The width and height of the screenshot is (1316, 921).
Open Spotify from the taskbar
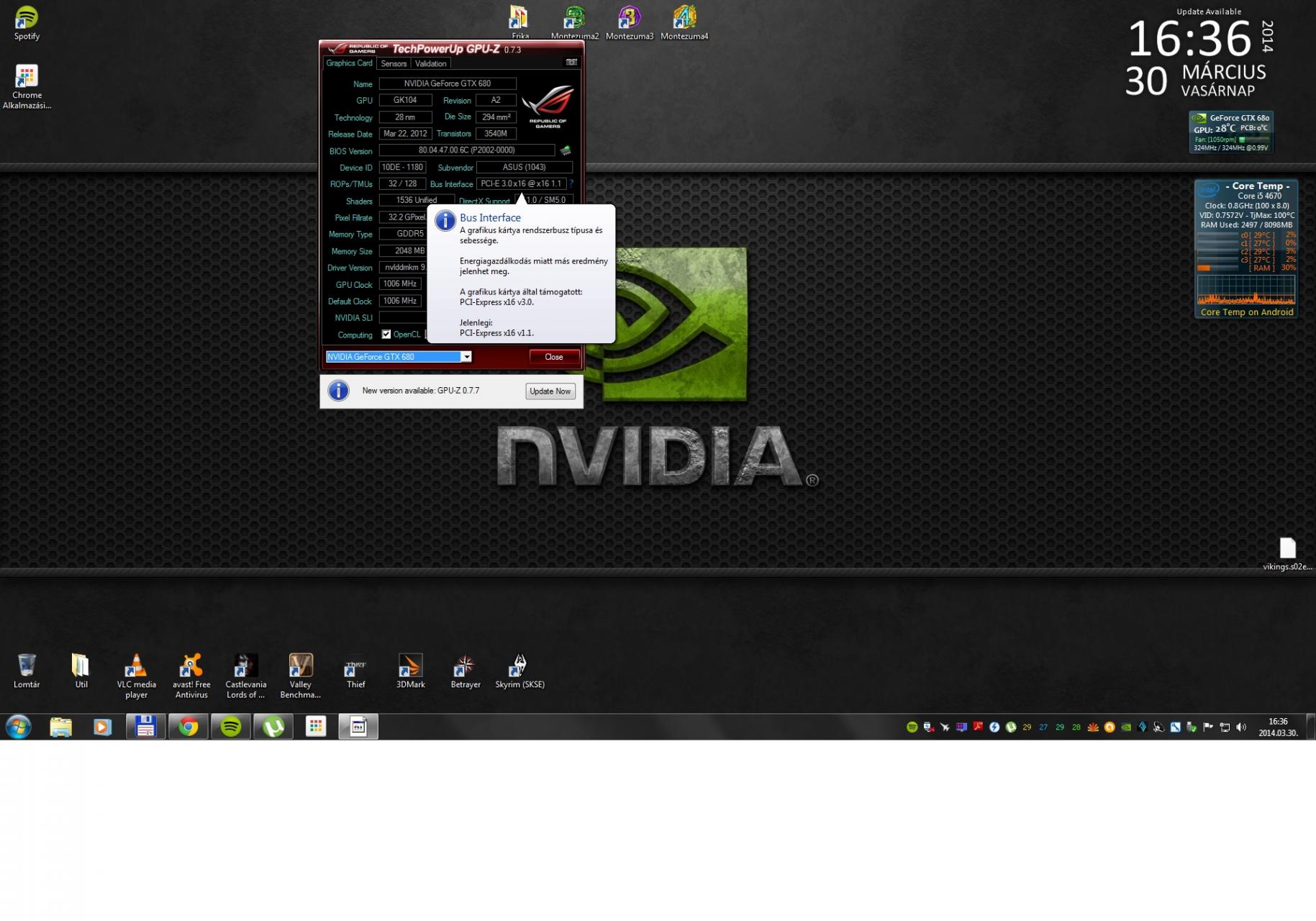click(231, 727)
